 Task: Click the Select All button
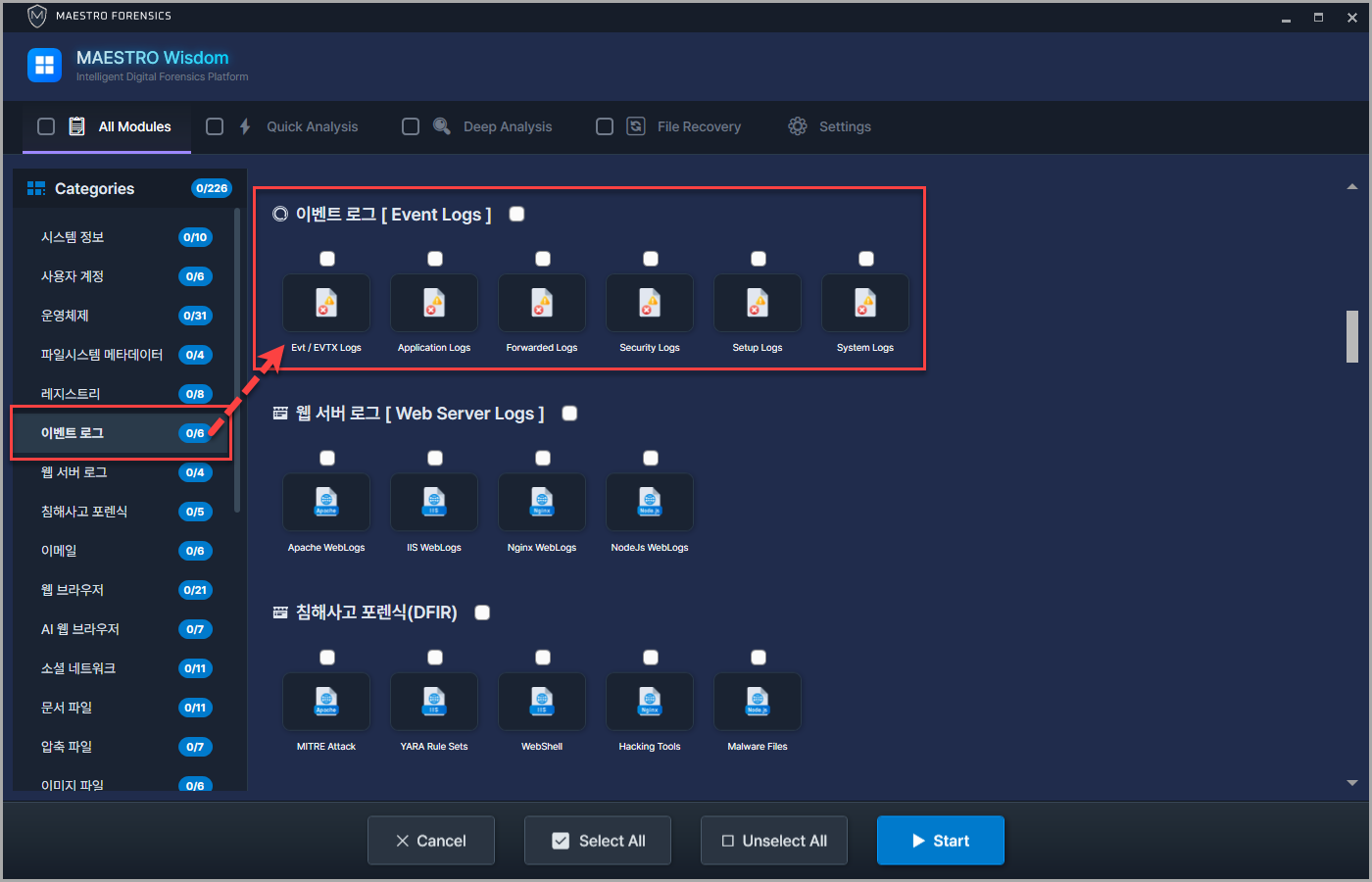[x=598, y=841]
